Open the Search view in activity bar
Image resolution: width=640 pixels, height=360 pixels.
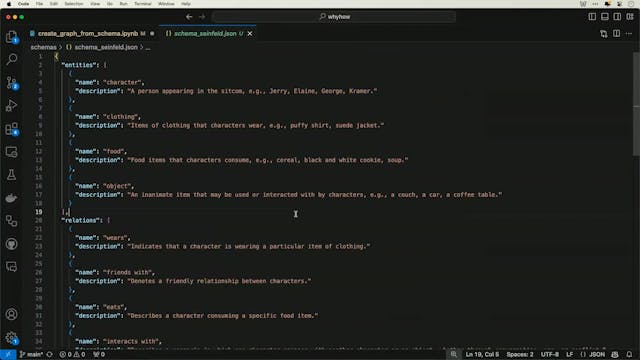tap(11, 60)
